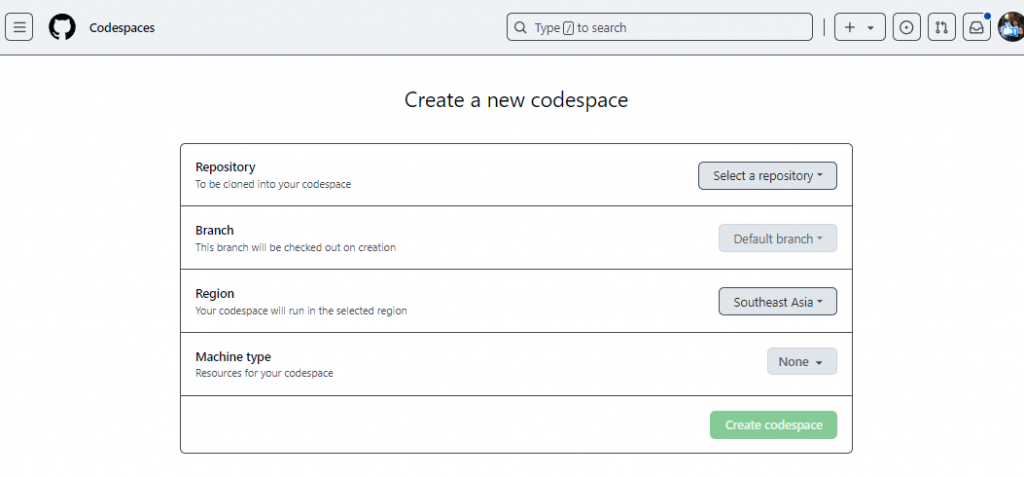This screenshot has width=1024, height=477.
Task: Click the GitHub Octocat logo
Action: [62, 27]
